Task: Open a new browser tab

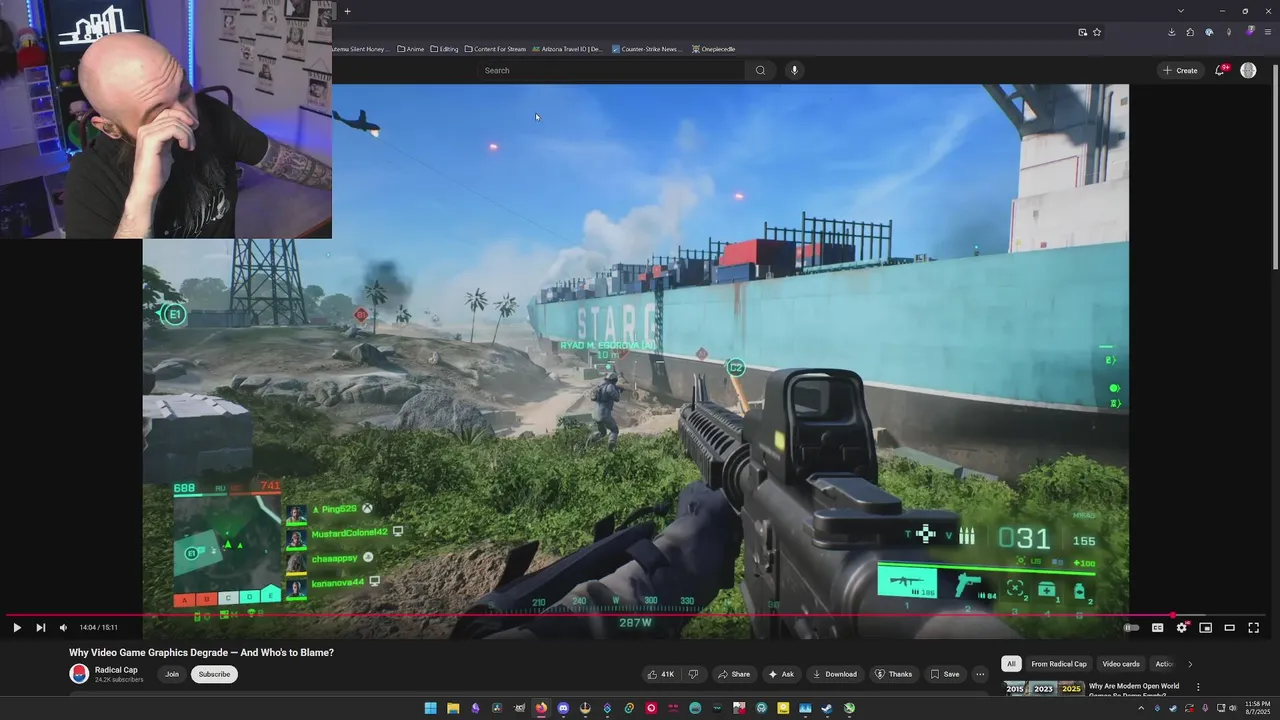Action: [x=347, y=11]
